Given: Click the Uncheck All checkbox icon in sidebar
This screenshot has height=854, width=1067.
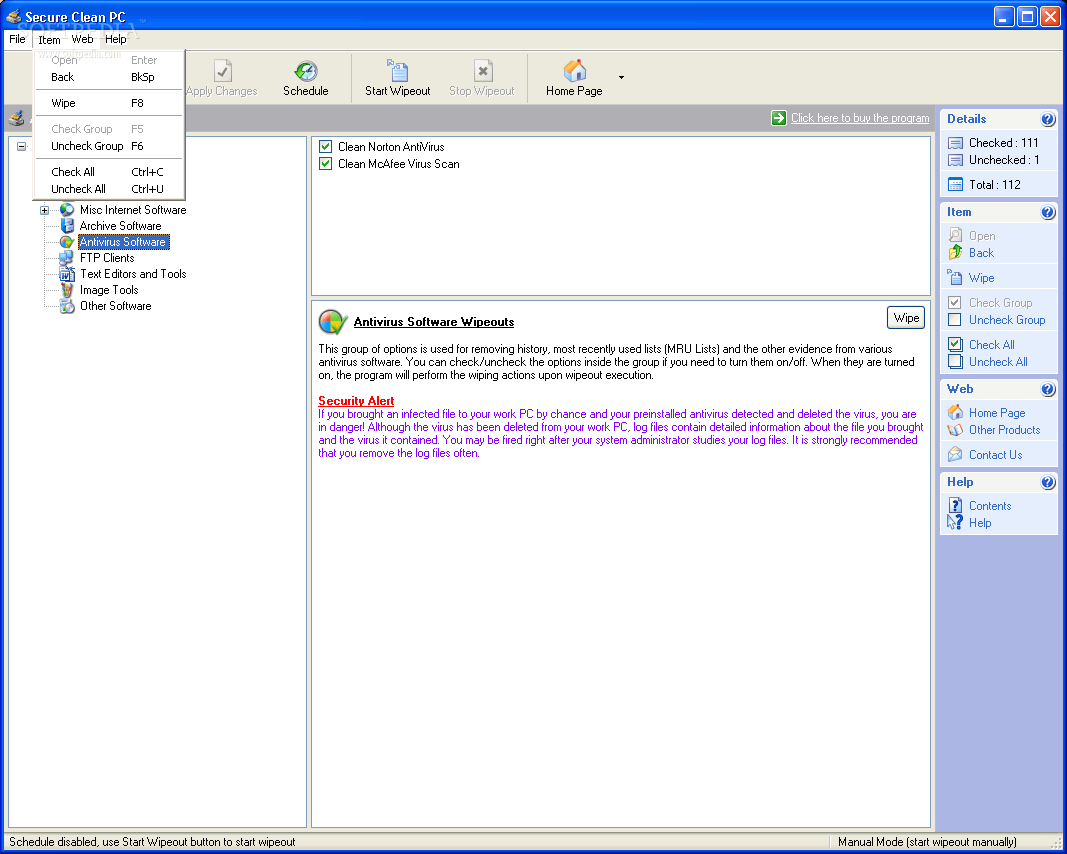Looking at the screenshot, I should click(x=955, y=362).
